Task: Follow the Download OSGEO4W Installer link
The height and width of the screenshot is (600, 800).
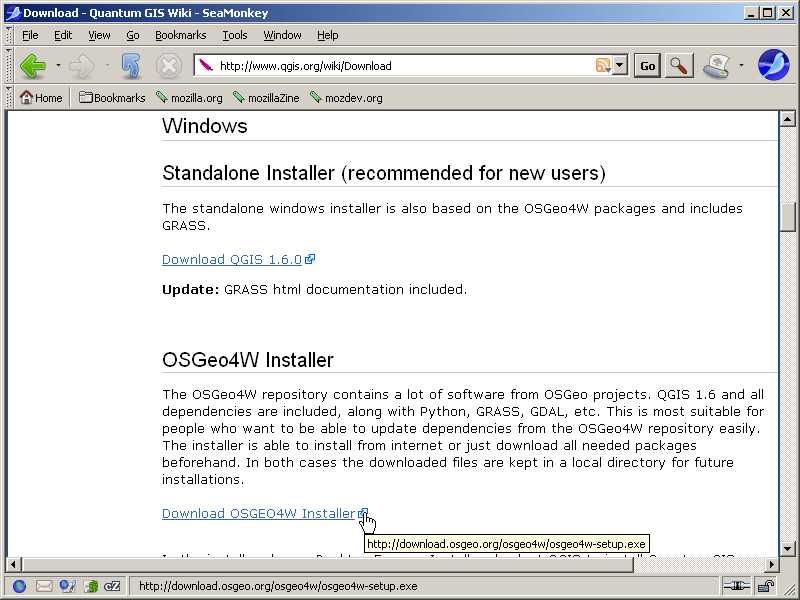Action: click(x=258, y=513)
